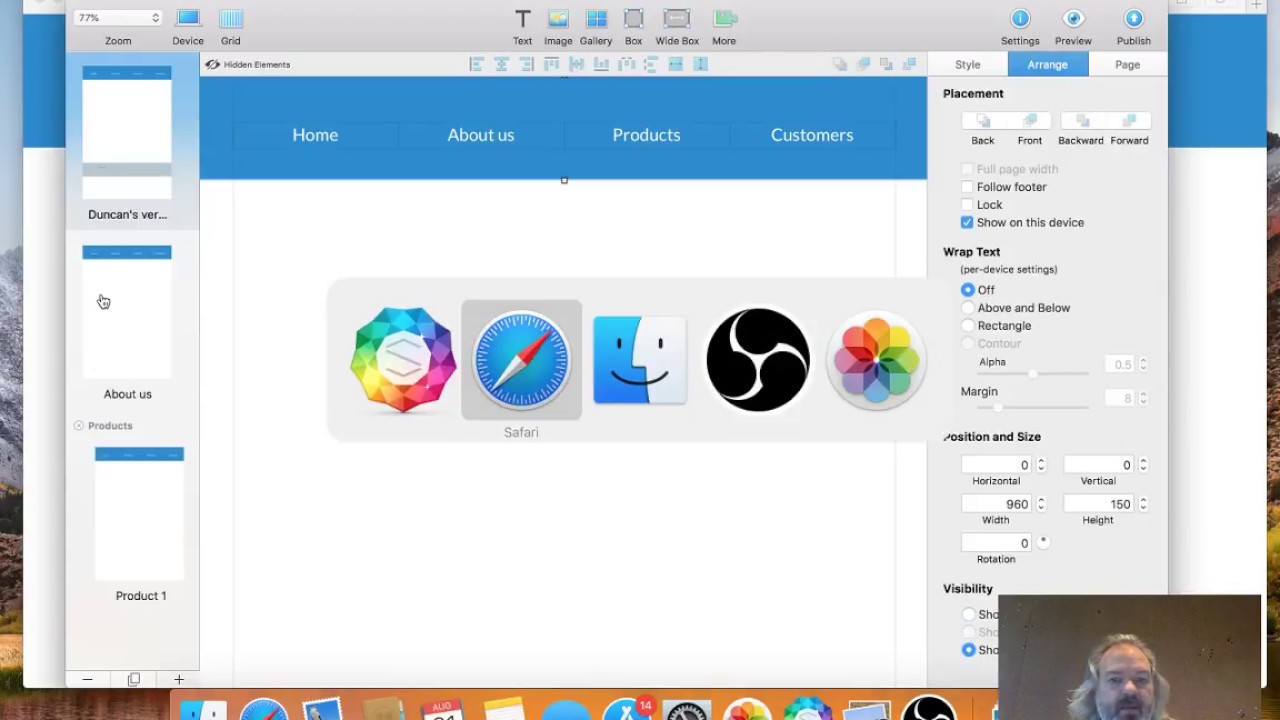1280x720 pixels.
Task: Move element Forward one level
Action: click(x=1129, y=121)
